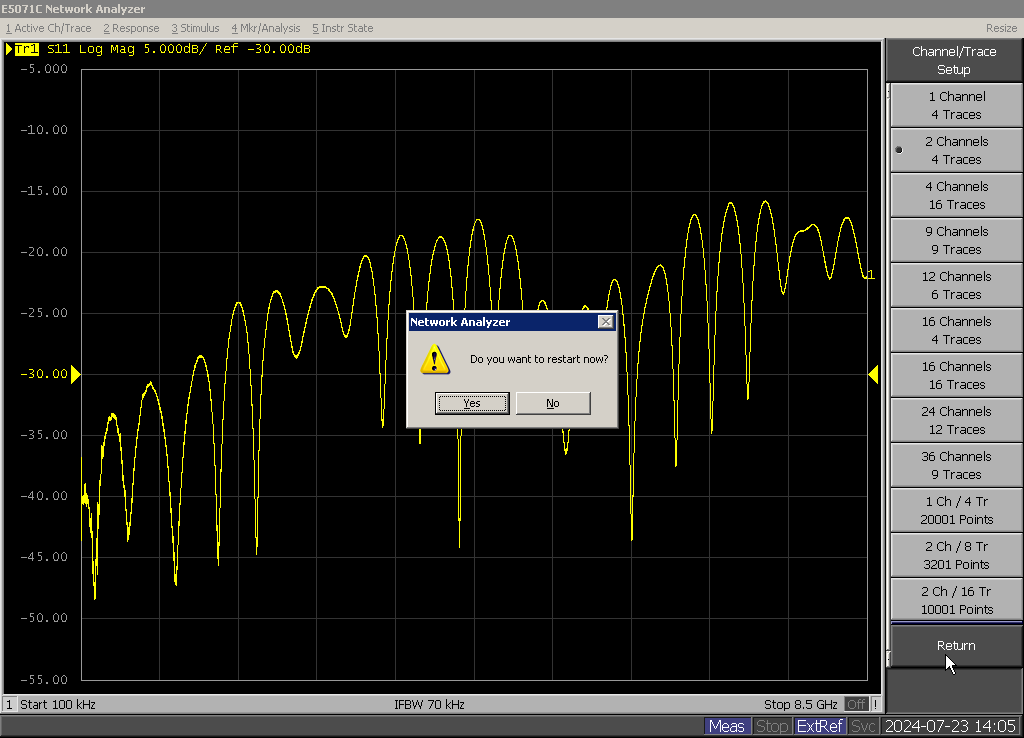The image size is (1024, 738).
Task: Open the Stimulus menu
Action: (195, 28)
